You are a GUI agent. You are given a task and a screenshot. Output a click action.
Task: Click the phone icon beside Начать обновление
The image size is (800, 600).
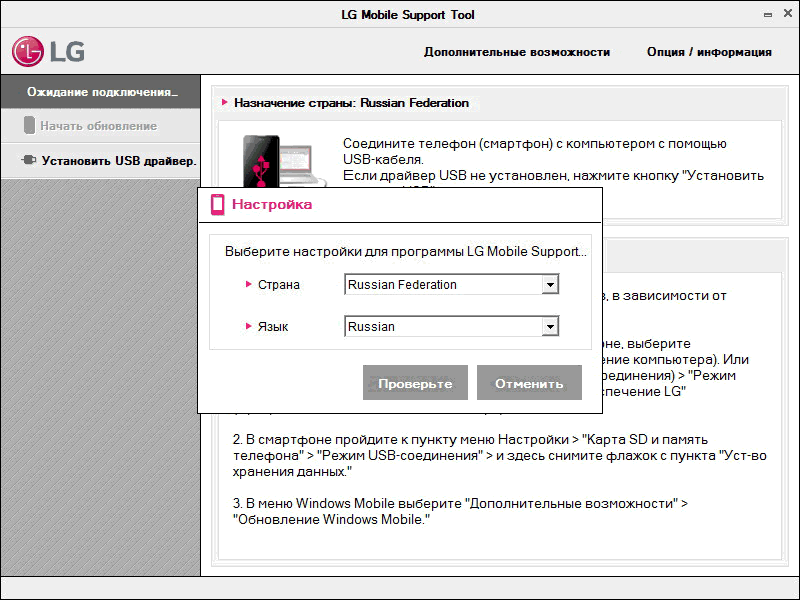pyautogui.click(x=29, y=126)
